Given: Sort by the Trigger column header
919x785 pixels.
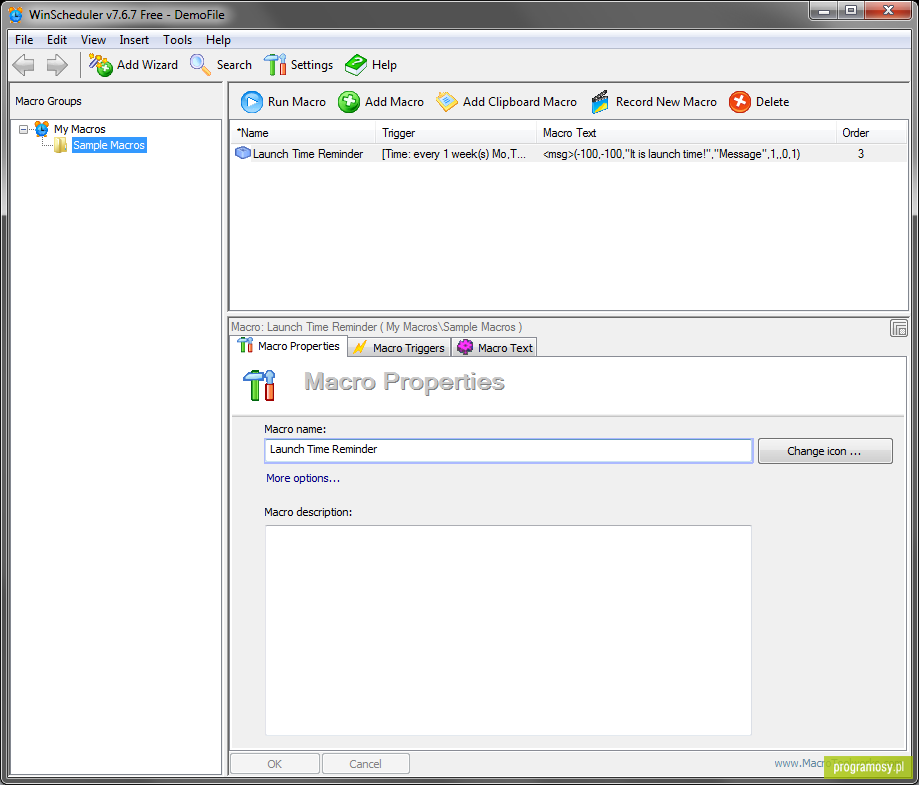Looking at the screenshot, I should (455, 133).
